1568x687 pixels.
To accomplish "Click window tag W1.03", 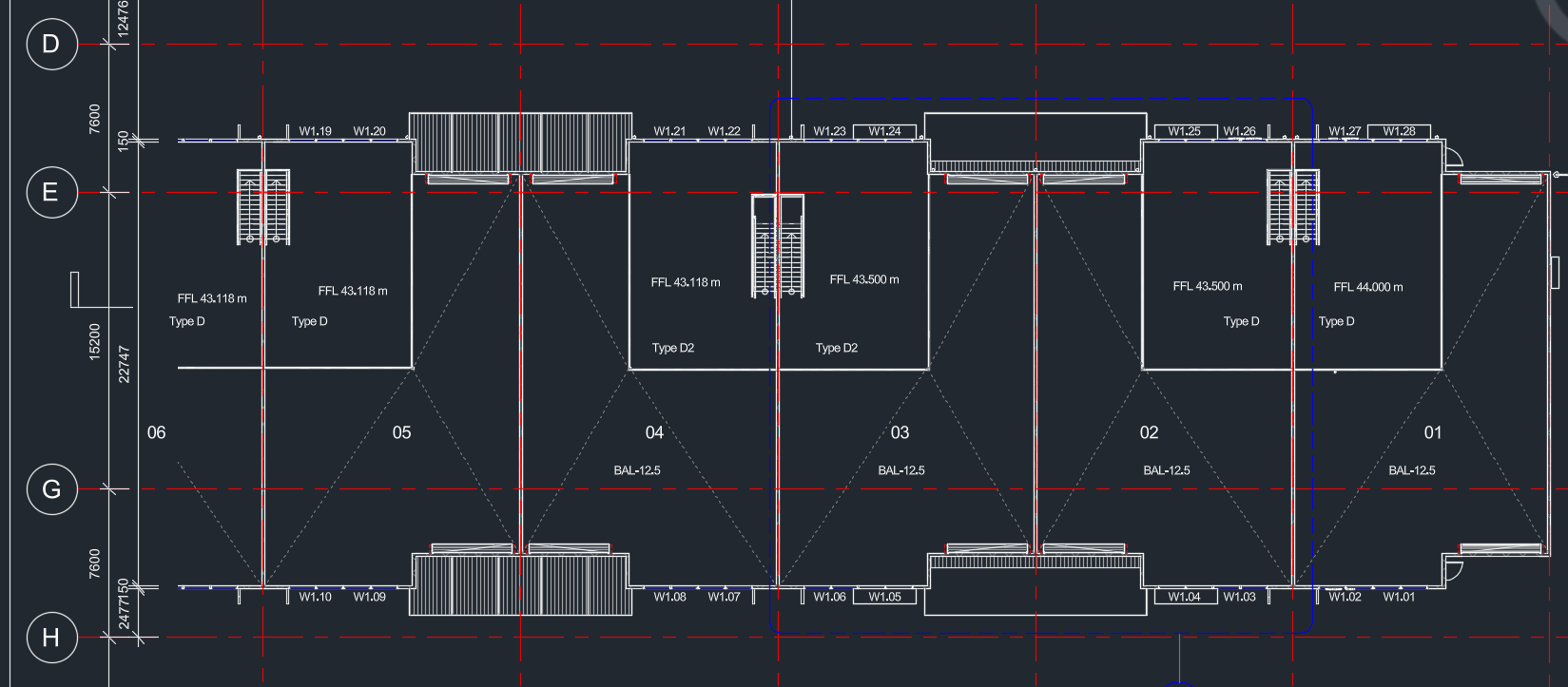I will (x=1240, y=597).
